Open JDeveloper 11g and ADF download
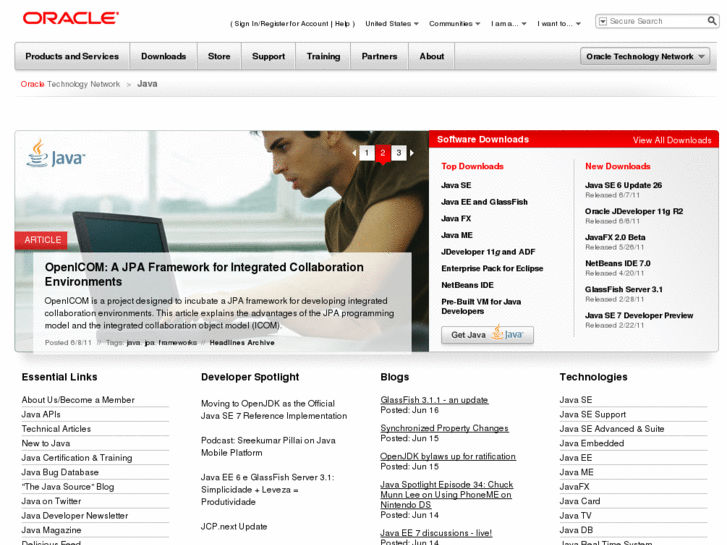The height and width of the screenshot is (545, 727). coord(488,252)
